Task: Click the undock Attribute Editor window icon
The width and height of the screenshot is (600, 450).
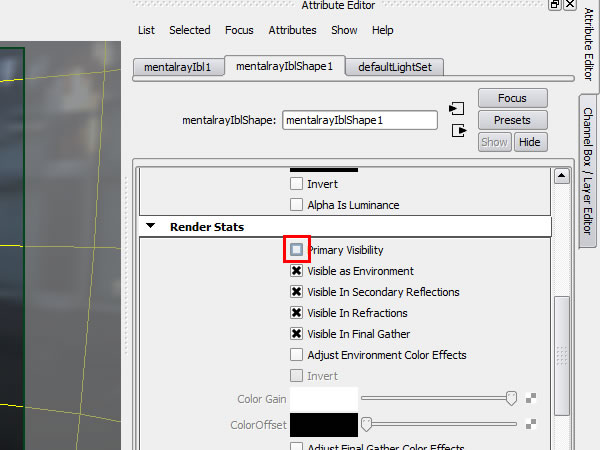Action: click(554, 5)
